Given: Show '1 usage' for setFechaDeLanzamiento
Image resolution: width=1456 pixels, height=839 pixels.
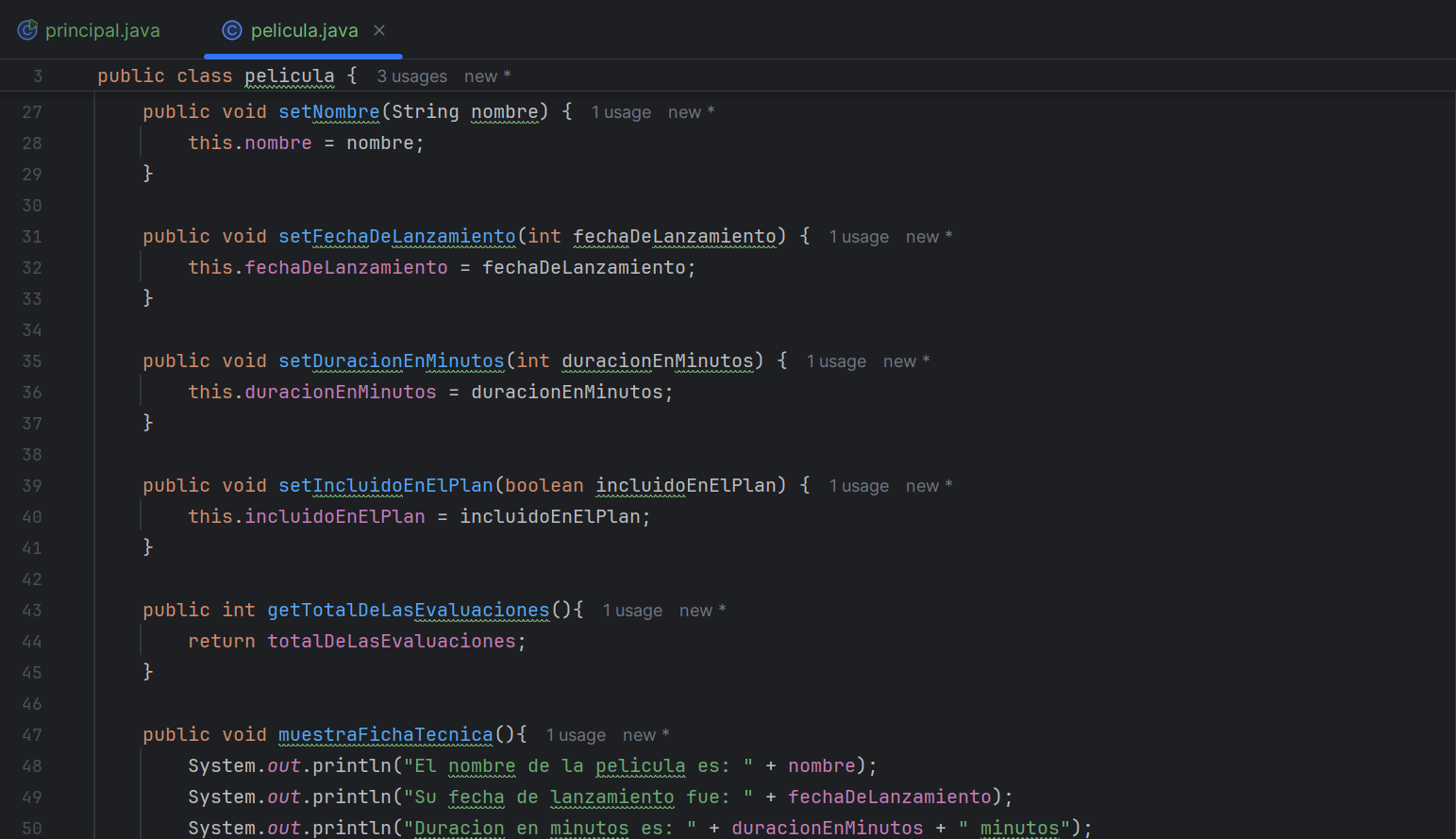Looking at the screenshot, I should point(859,237).
